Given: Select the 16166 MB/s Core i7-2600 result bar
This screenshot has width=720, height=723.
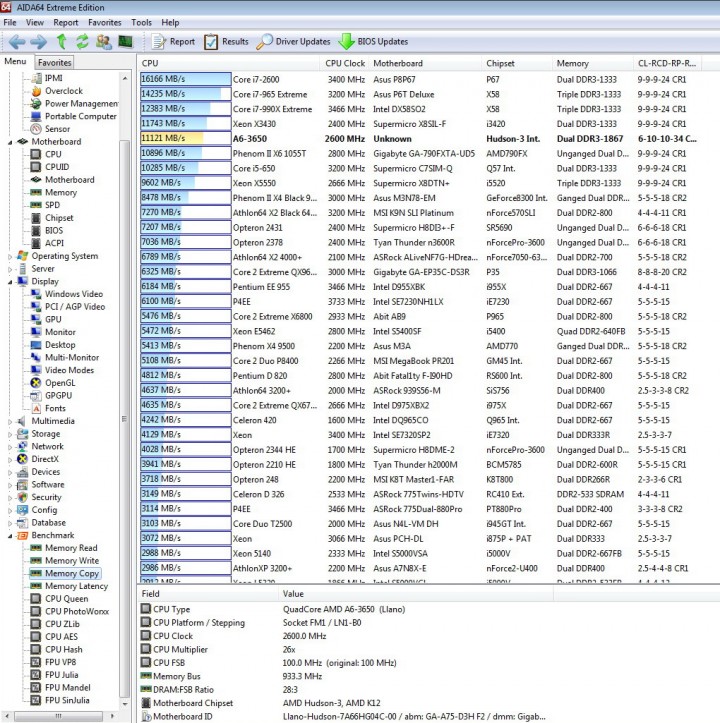Looking at the screenshot, I should (x=185, y=79).
